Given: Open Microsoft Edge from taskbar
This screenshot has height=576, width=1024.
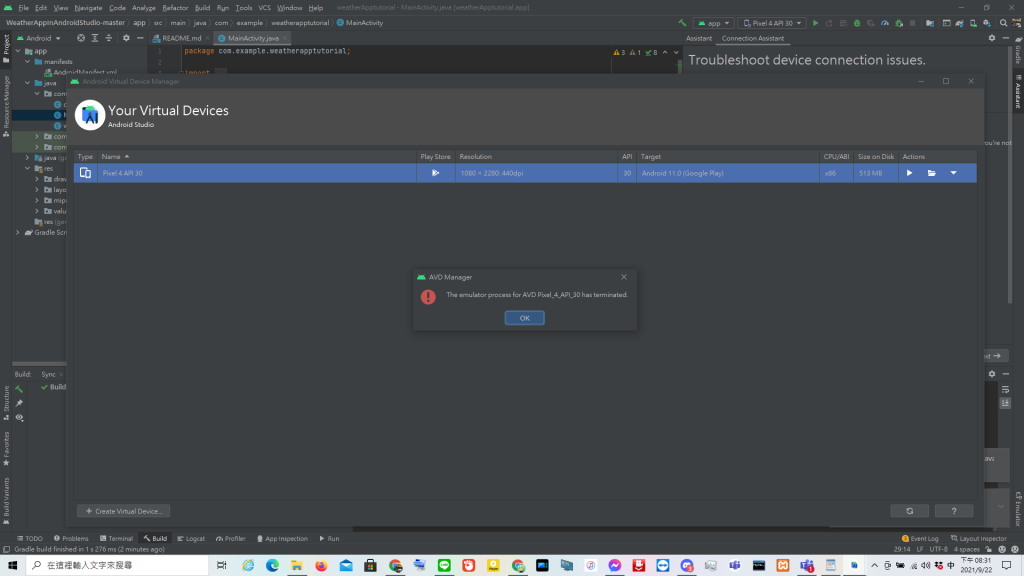Looking at the screenshot, I should tap(272, 566).
